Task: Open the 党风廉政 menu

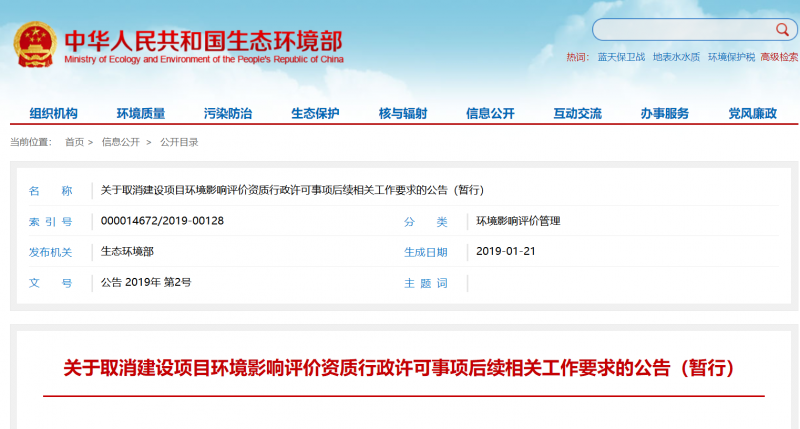Action: click(x=753, y=113)
